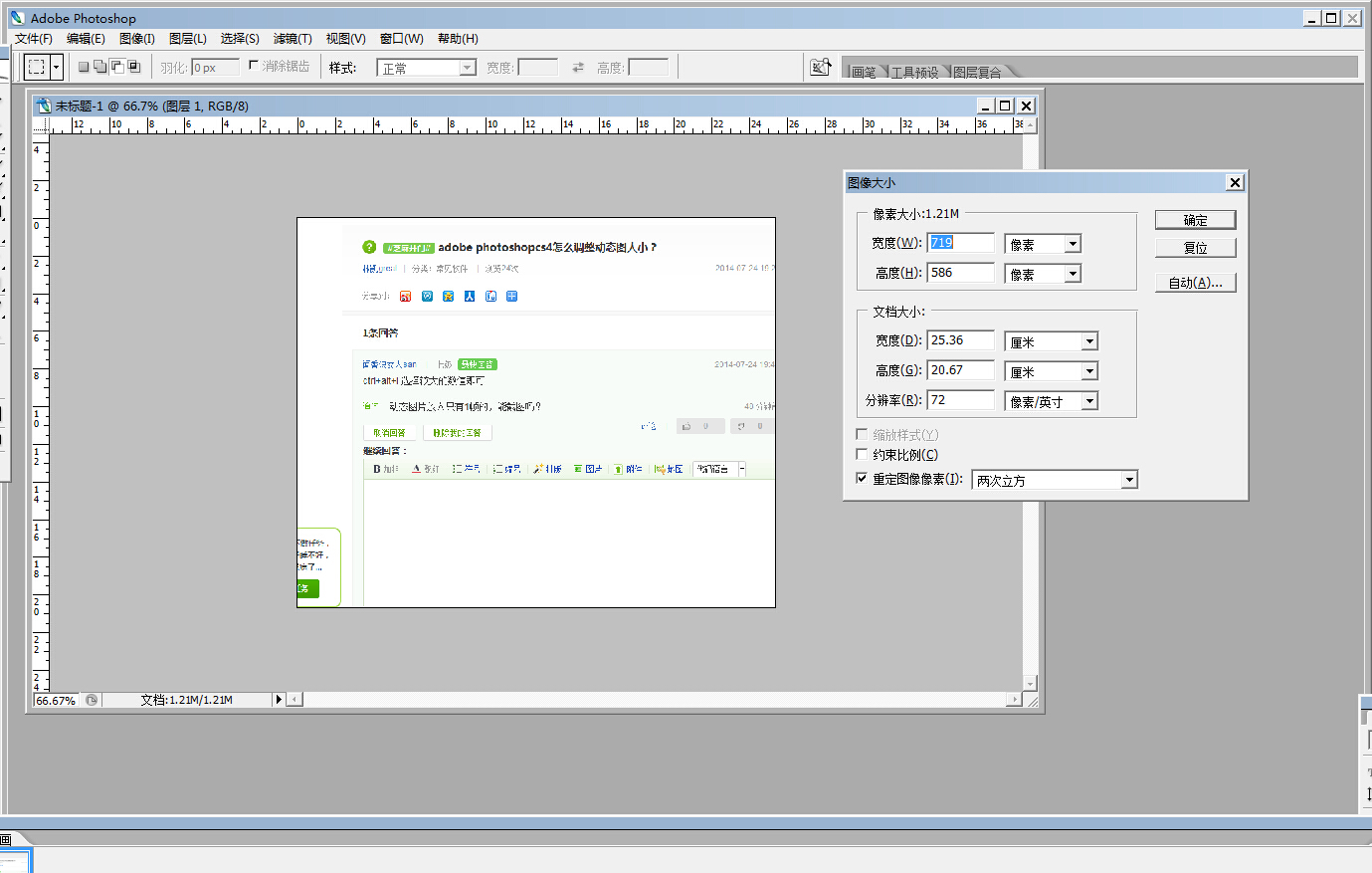The height and width of the screenshot is (873, 1372).
Task: Open the 编辑(E) menu
Action: point(86,39)
